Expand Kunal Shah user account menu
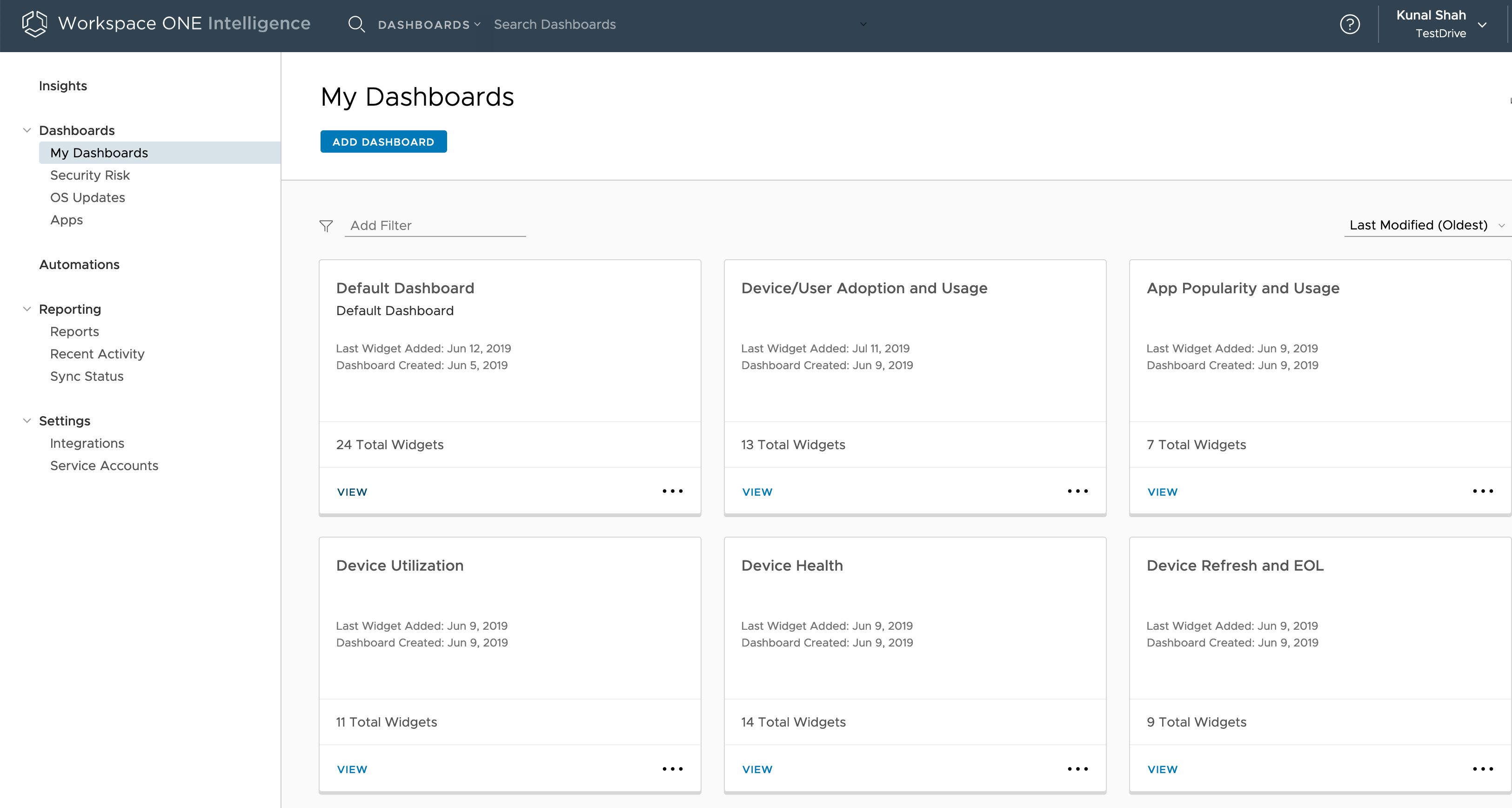This screenshot has width=1512, height=808. (1481, 25)
